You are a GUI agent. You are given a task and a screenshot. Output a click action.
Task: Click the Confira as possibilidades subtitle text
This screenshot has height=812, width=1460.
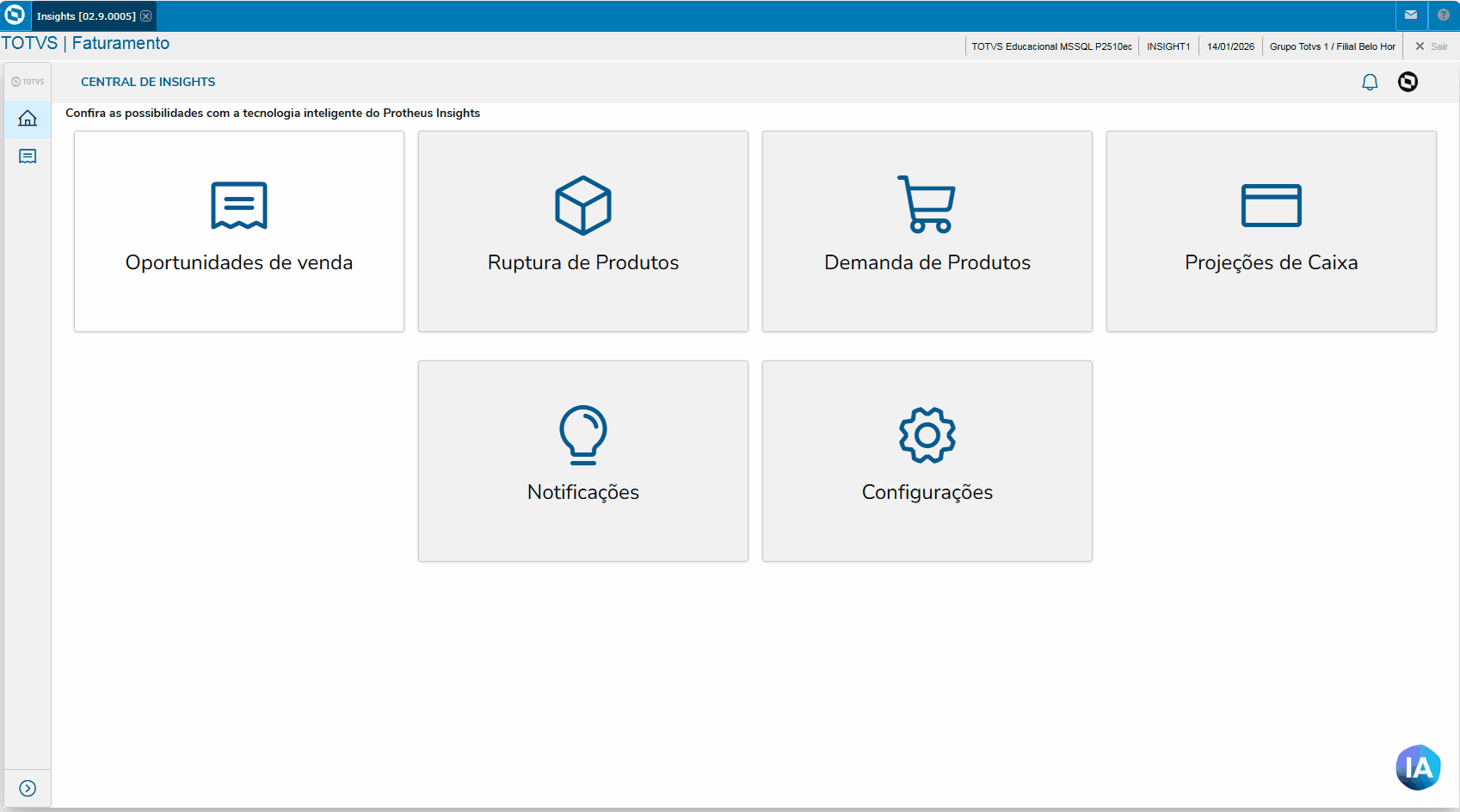273,113
